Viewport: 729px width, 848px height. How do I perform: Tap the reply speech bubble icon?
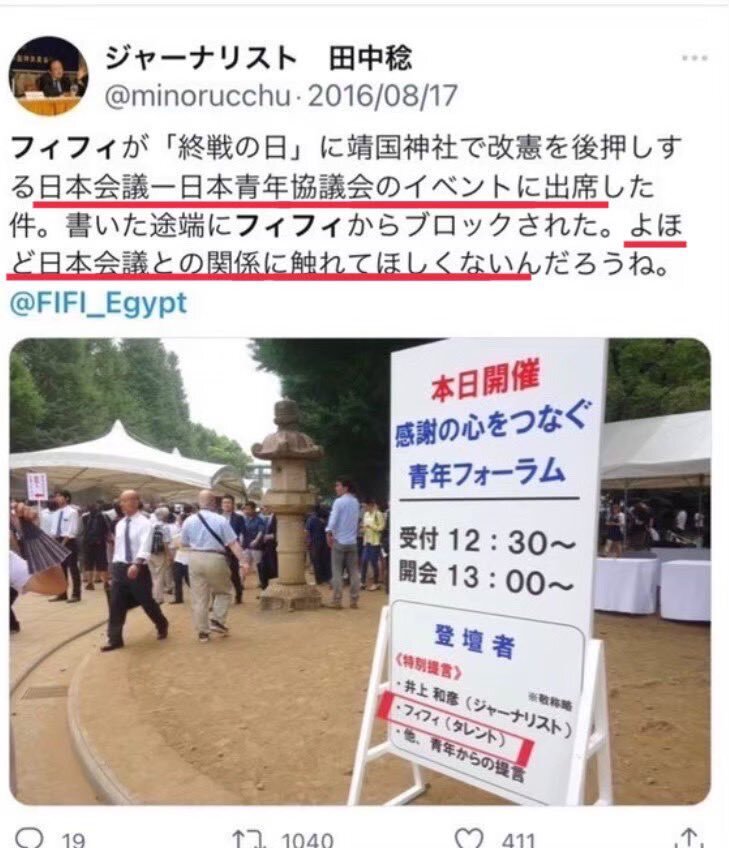[x=28, y=837]
